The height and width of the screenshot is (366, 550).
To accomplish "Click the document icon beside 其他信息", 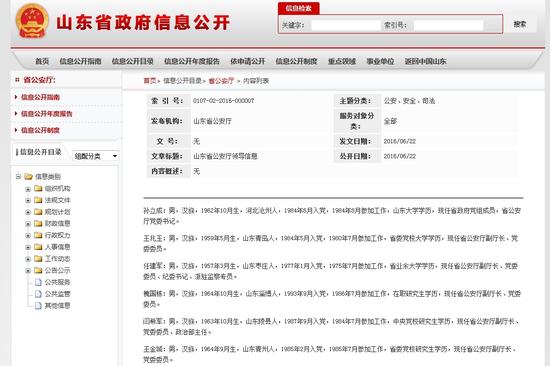I will (x=38, y=306).
